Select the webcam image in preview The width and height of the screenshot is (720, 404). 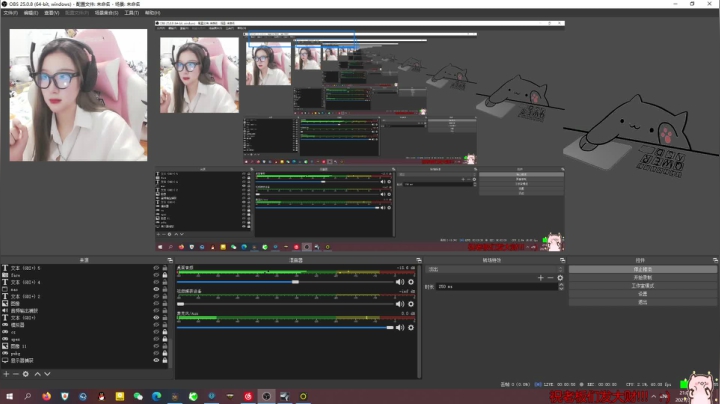[78, 95]
